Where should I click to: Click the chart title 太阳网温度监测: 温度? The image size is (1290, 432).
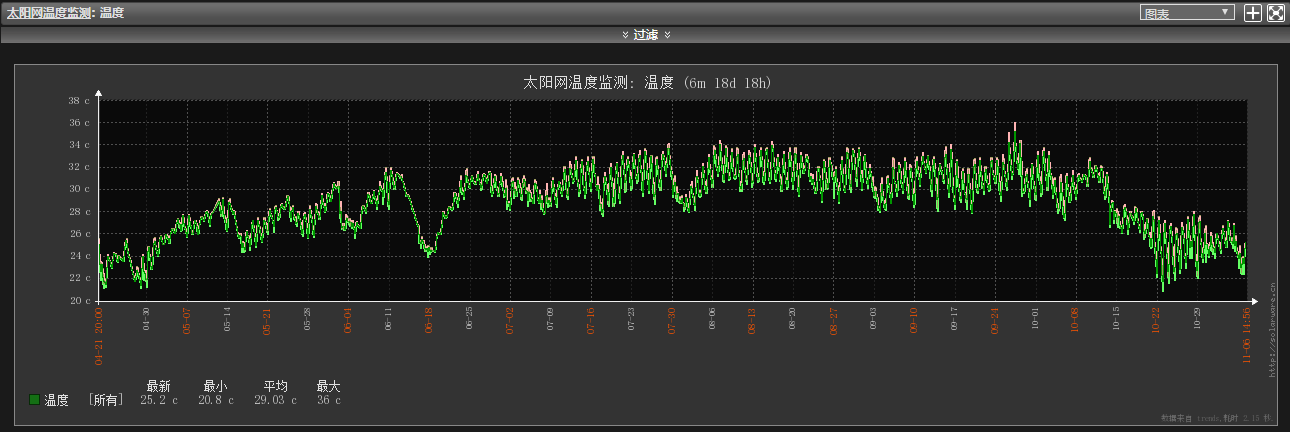pos(647,83)
